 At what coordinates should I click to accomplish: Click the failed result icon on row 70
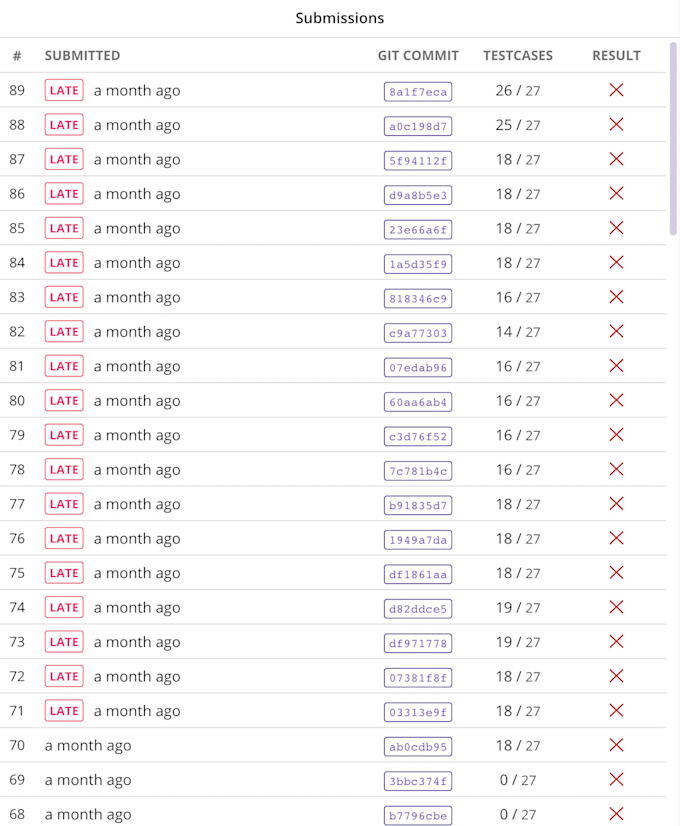616,745
